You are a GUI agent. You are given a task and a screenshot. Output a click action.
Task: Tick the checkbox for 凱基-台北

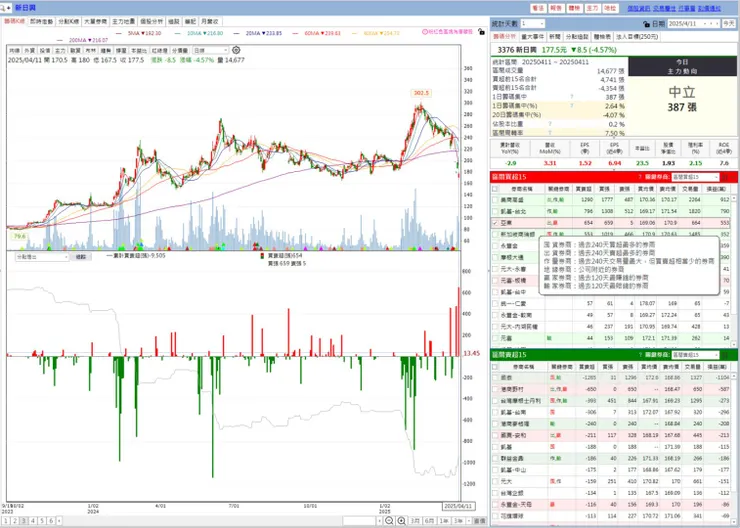[495, 211]
